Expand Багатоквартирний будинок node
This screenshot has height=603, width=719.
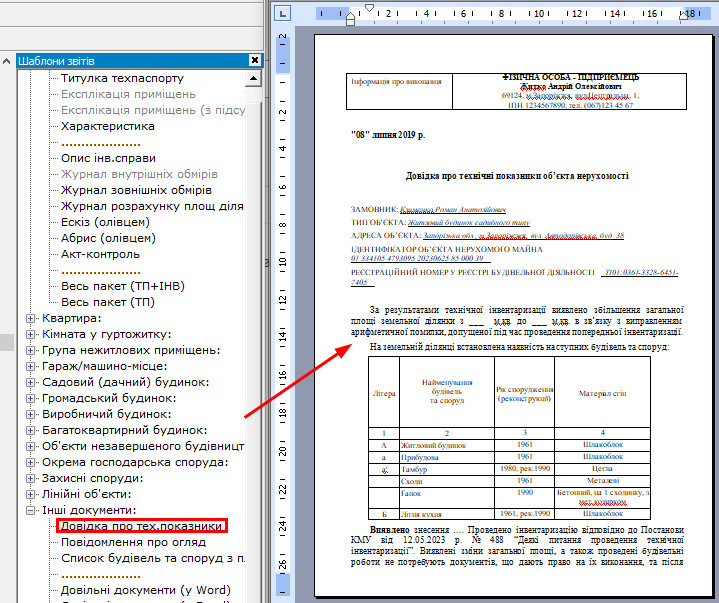[x=30, y=430]
